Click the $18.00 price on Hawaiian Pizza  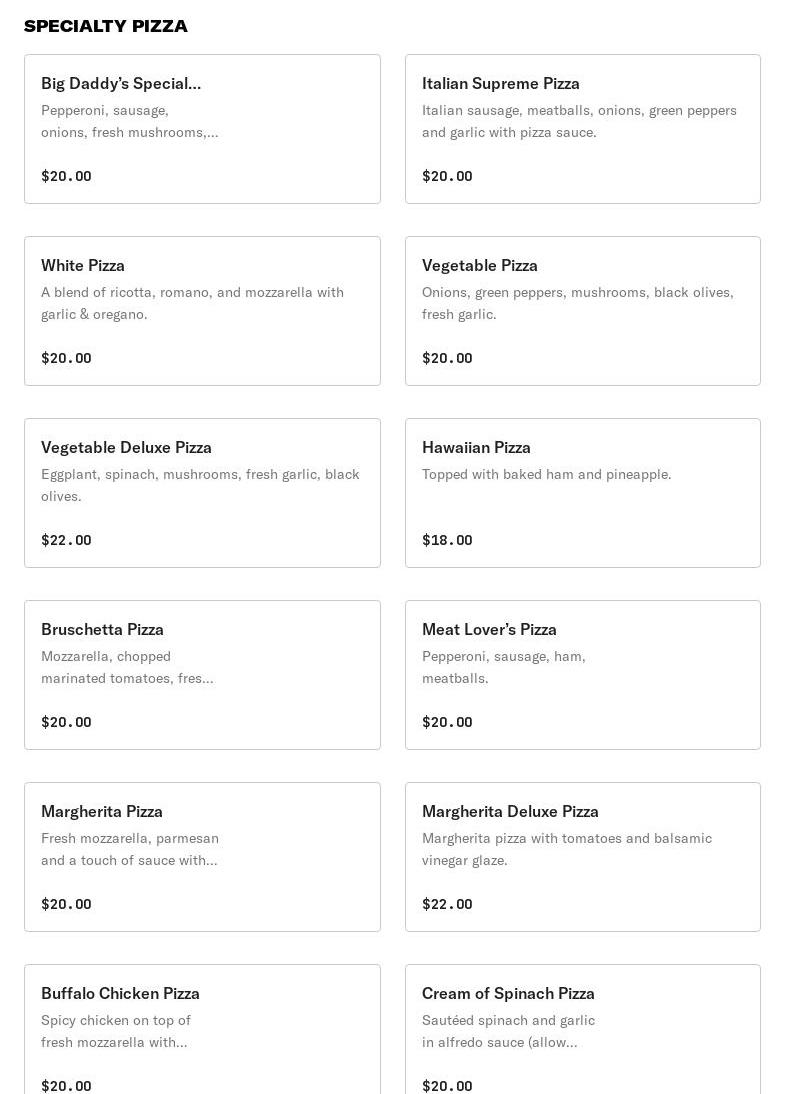447,540
